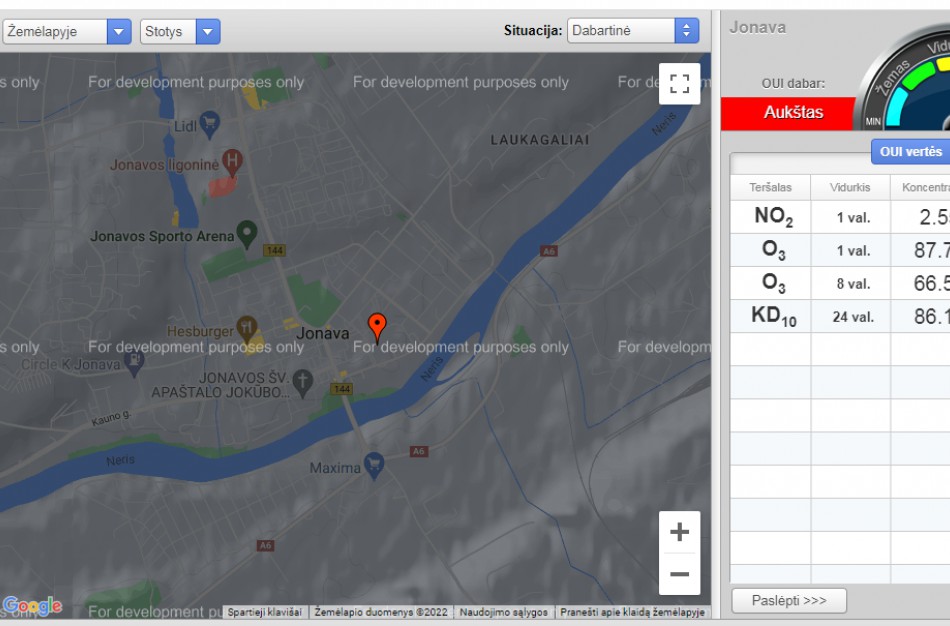
Task: Select the Maxima store pin
Action: pyautogui.click(x=374, y=464)
